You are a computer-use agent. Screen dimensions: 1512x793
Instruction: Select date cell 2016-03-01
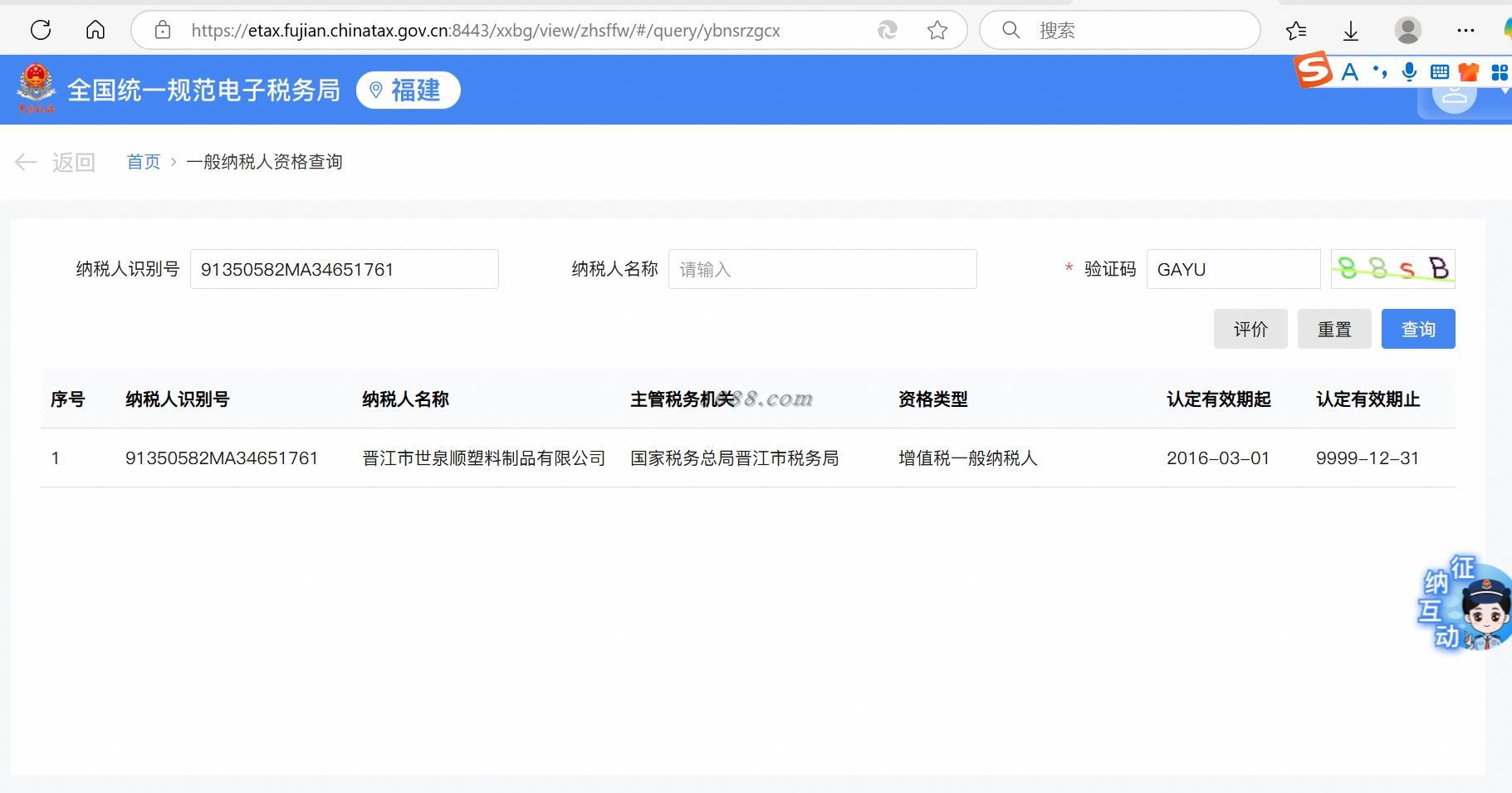[x=1218, y=458]
